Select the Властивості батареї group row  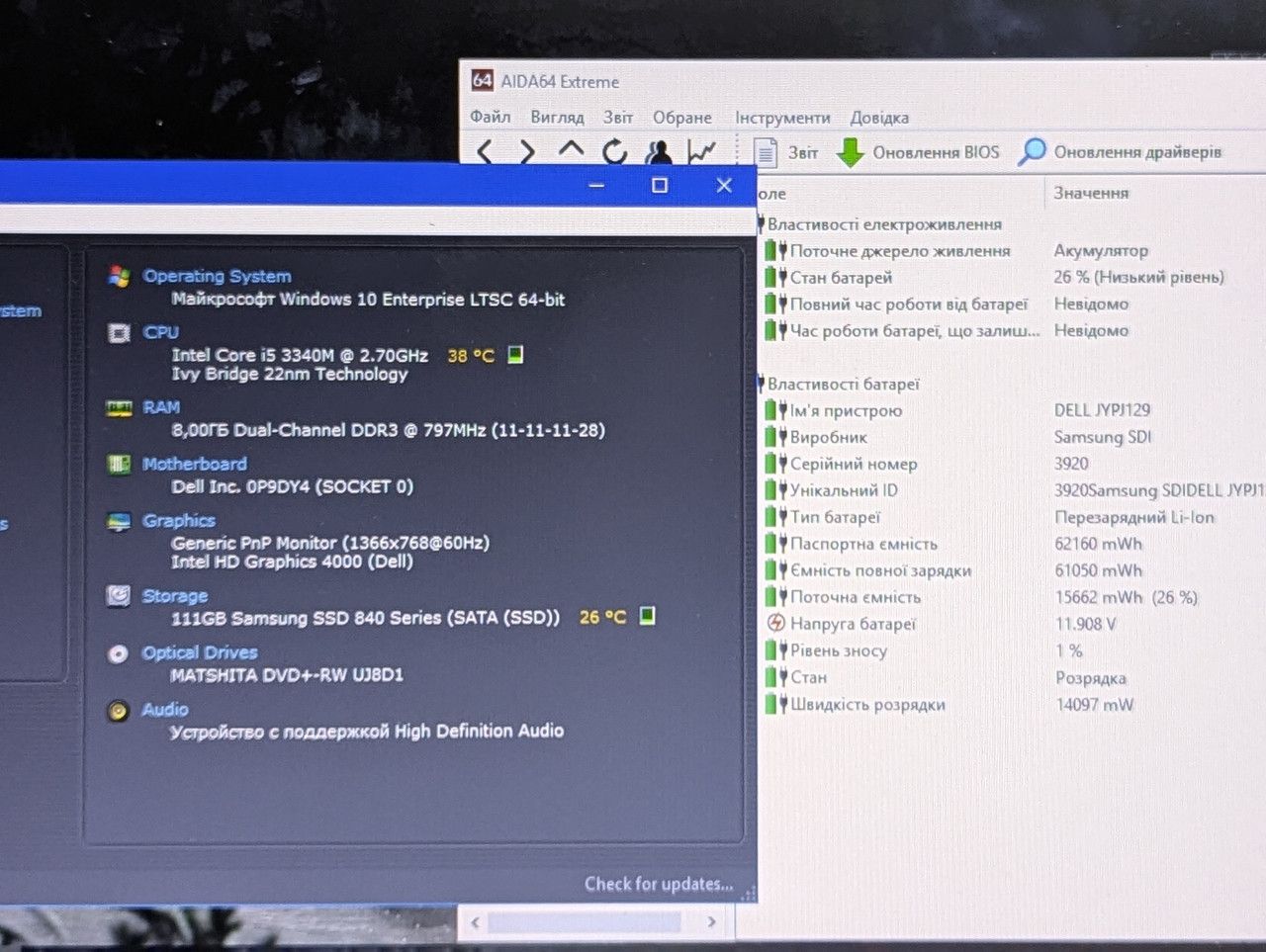coord(1011,384)
